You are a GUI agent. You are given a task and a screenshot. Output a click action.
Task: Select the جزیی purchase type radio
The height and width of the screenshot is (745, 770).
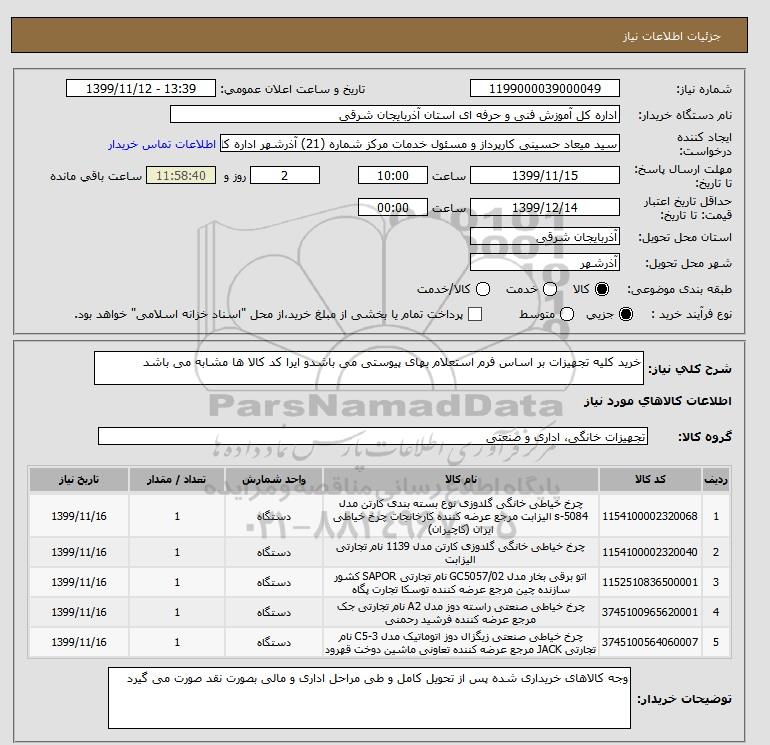click(x=626, y=314)
